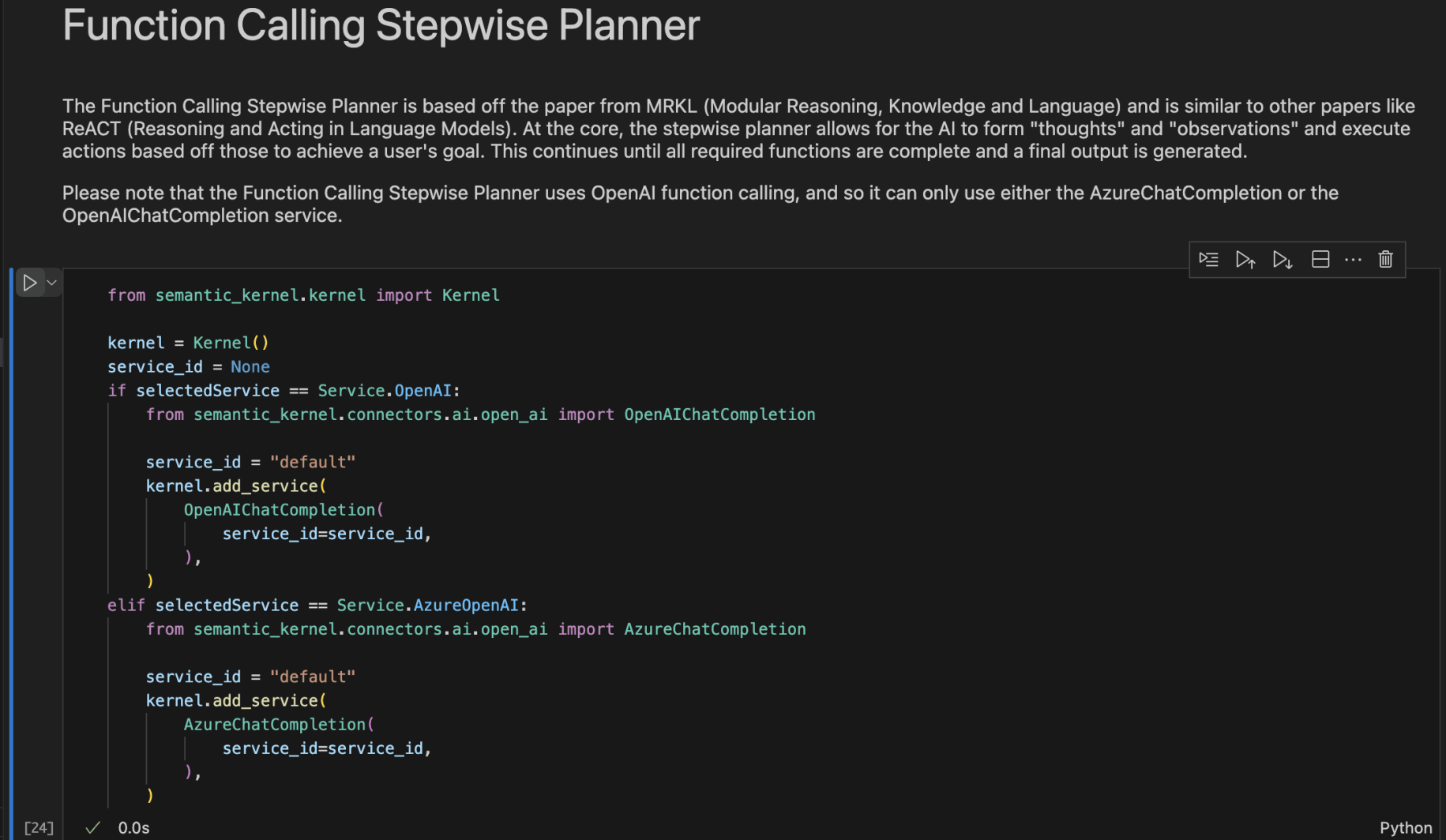The image size is (1446, 840).
Task: Click the execution count [24] label
Action: (39, 827)
